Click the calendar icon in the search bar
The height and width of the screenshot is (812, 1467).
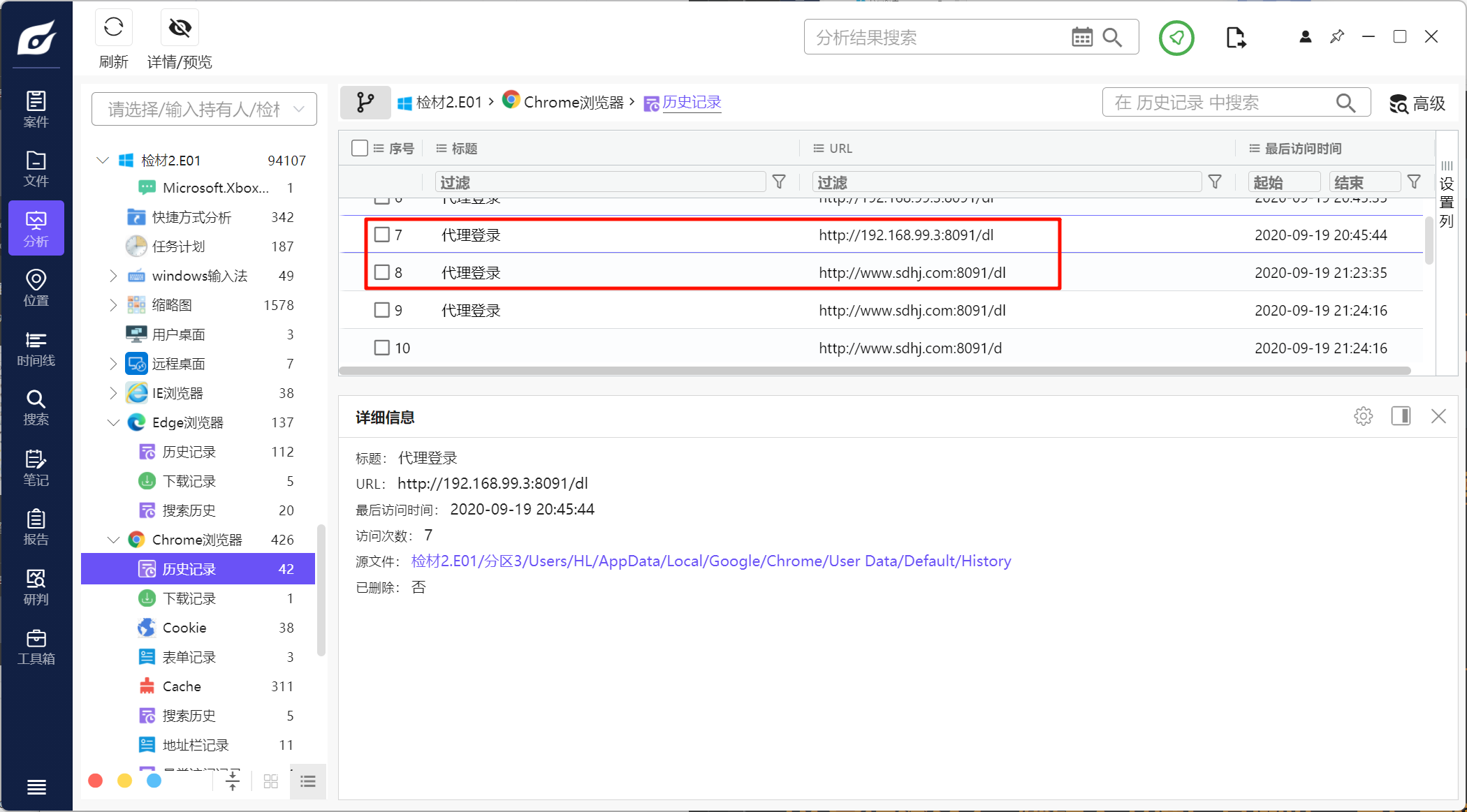coord(1081,37)
